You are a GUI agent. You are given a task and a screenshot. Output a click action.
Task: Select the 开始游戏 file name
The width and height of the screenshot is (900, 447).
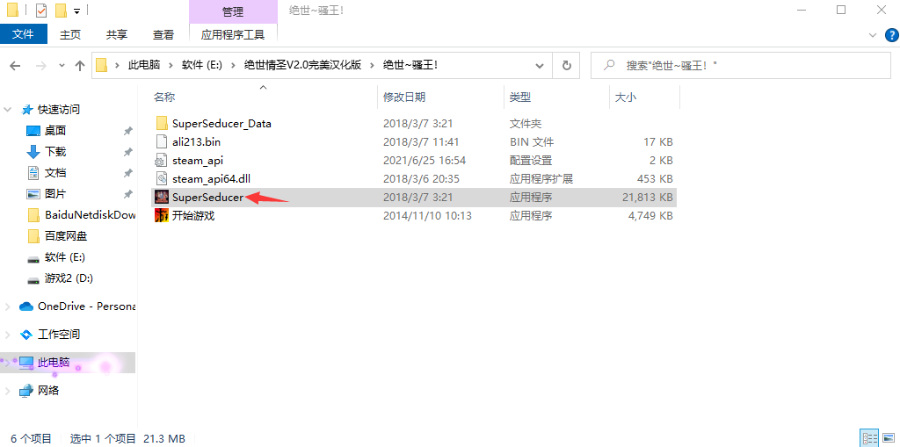[193, 216]
